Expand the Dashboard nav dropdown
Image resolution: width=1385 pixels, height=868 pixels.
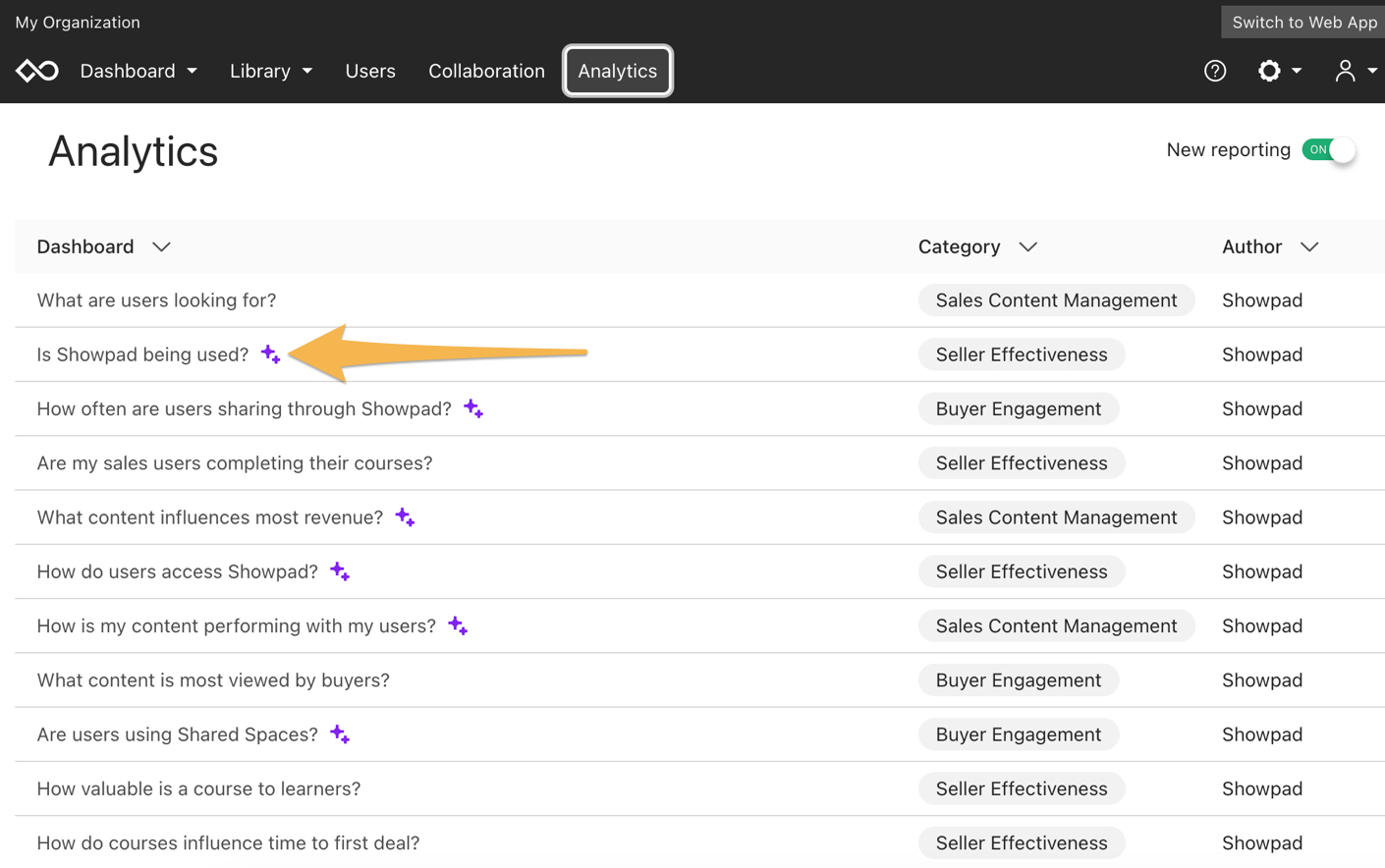[x=138, y=71]
